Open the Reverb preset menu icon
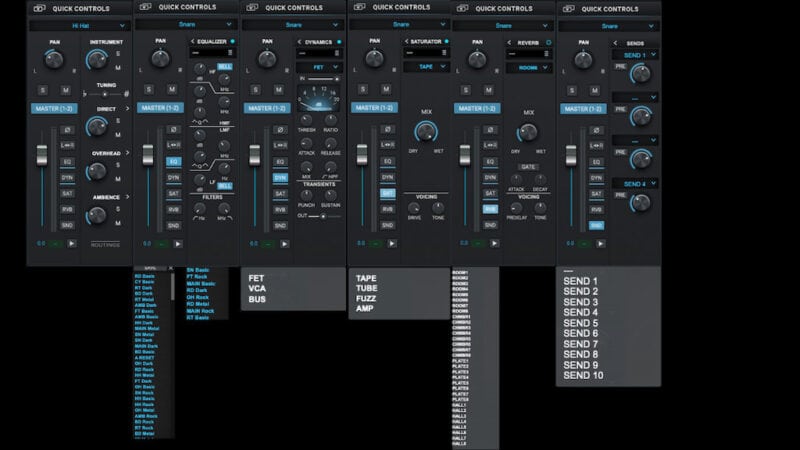This screenshot has width=800, height=450. [x=546, y=54]
